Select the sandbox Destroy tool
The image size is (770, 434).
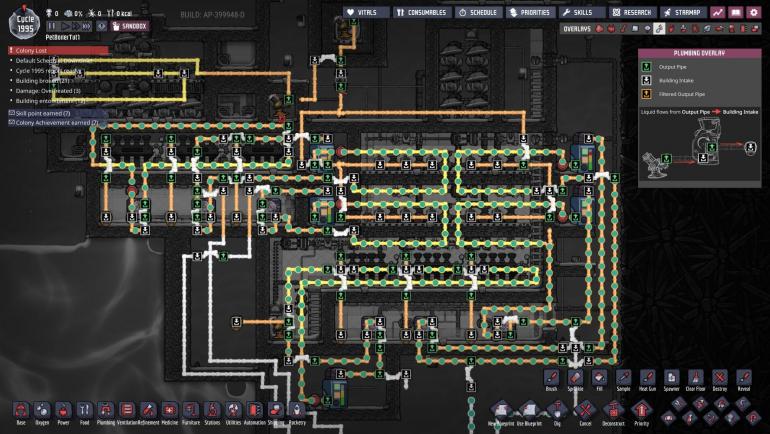click(x=719, y=380)
